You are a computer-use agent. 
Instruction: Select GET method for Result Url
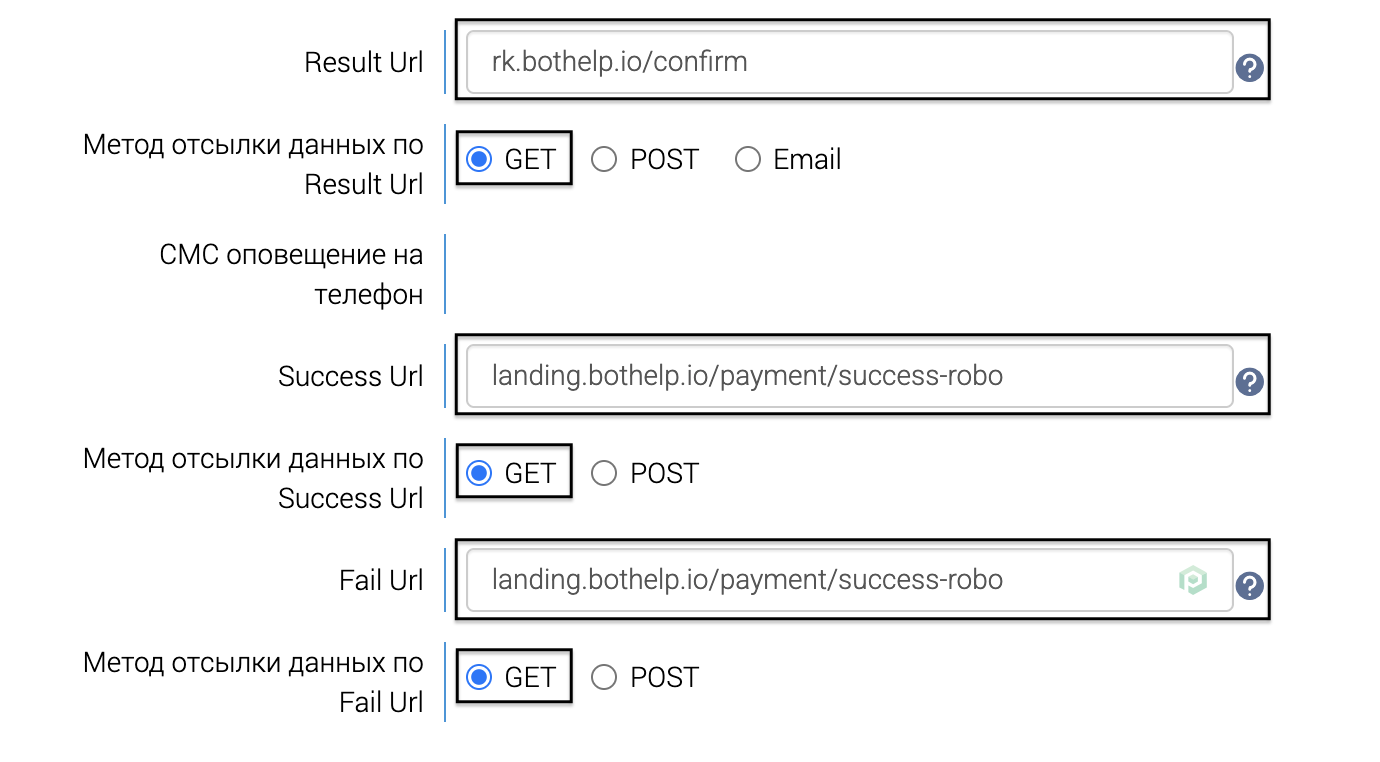pyautogui.click(x=480, y=160)
